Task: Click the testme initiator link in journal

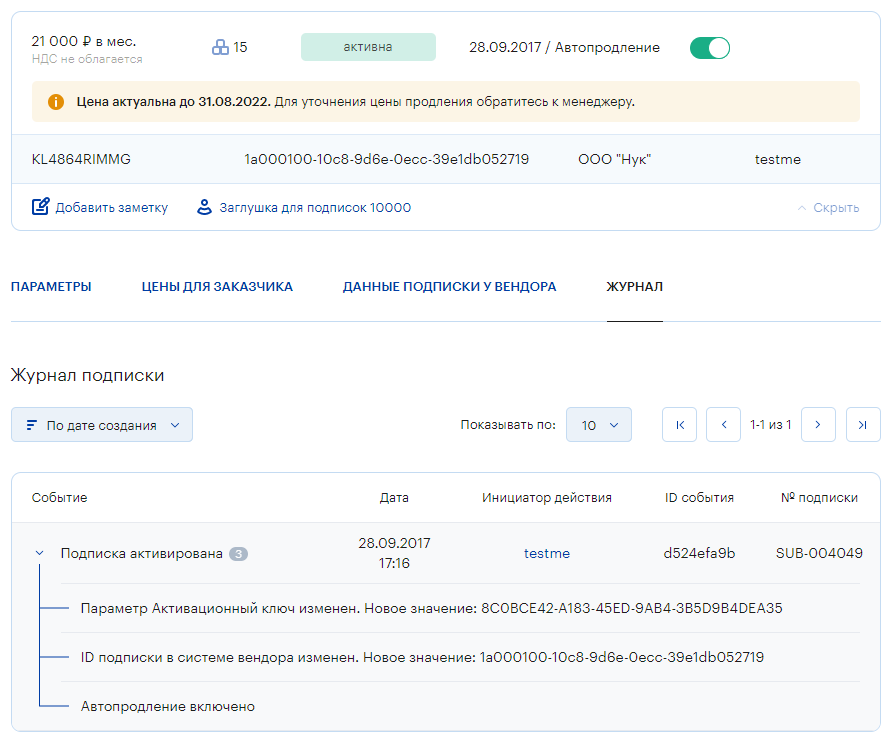Action: click(x=546, y=553)
